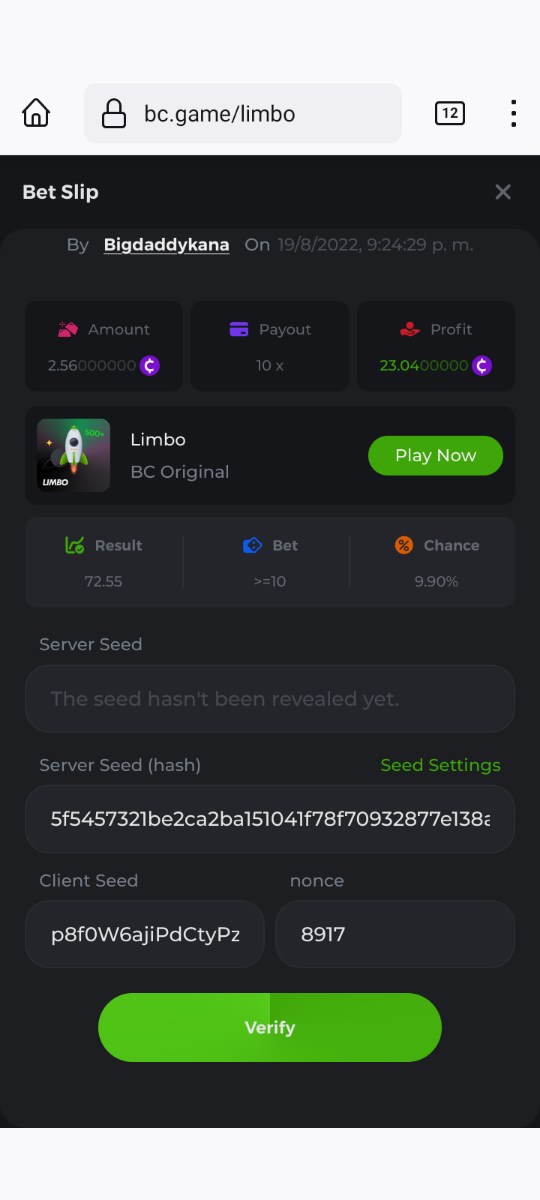The image size is (540, 1200).
Task: Tap the browser home icon
Action: (x=36, y=113)
